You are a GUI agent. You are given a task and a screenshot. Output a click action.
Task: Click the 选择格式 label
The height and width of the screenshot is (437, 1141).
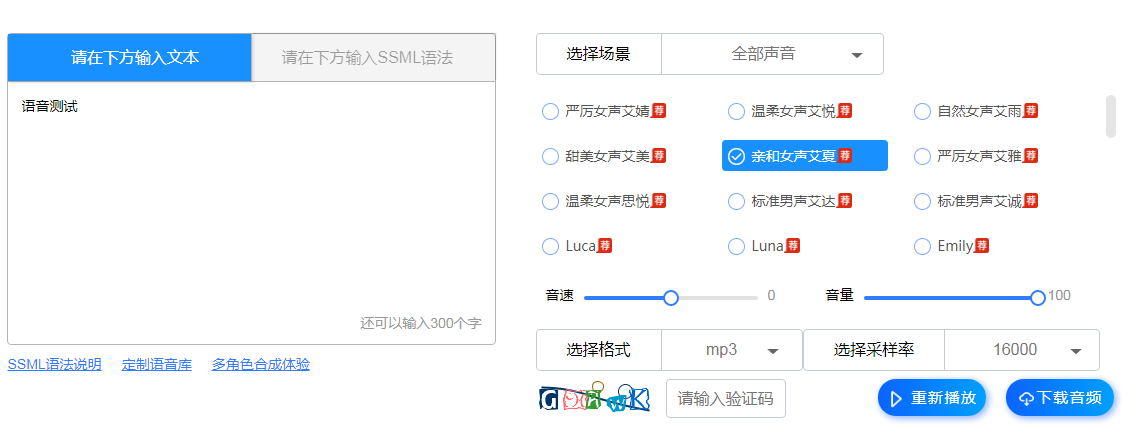pos(599,350)
